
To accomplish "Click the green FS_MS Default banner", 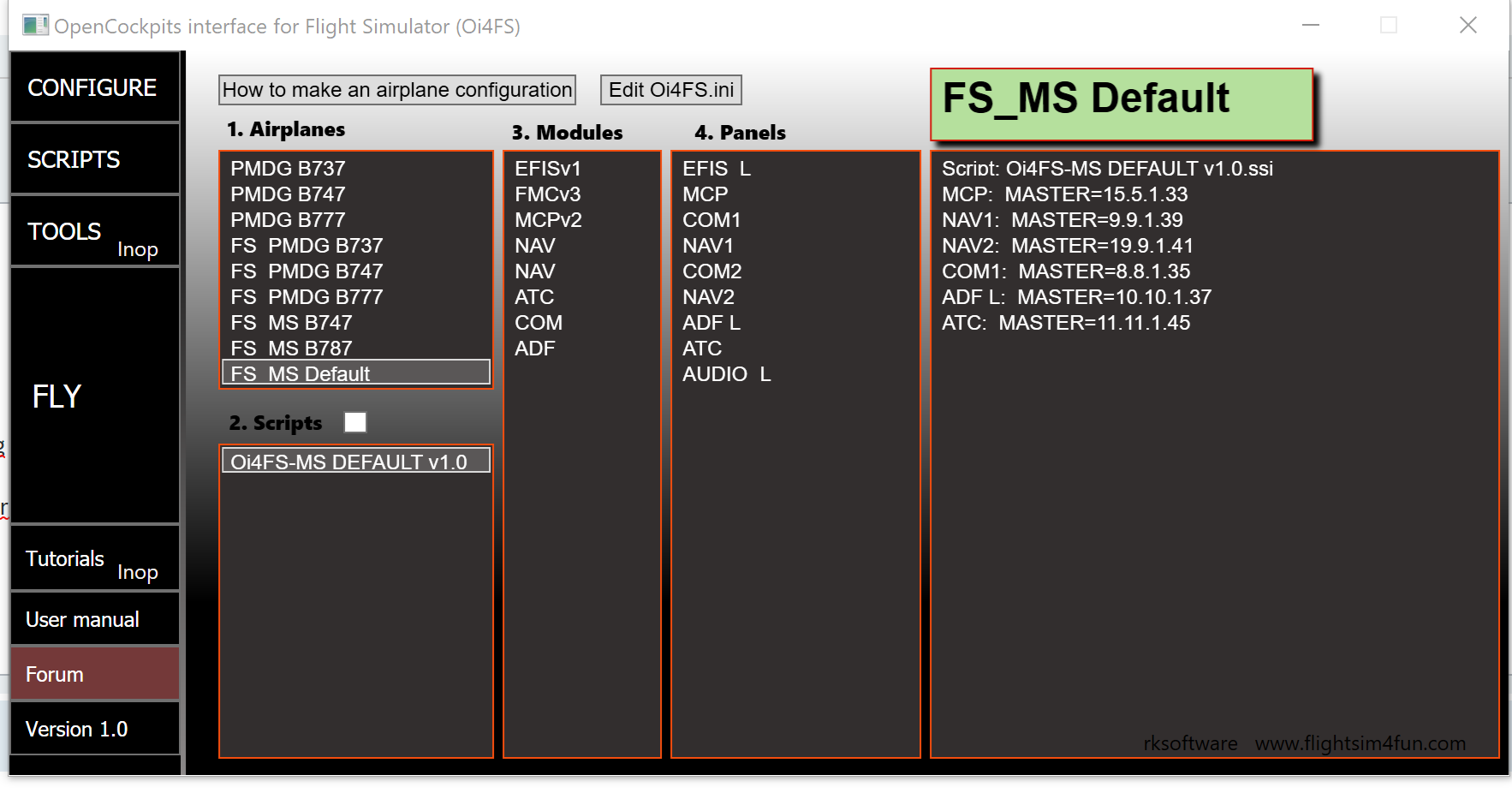I will point(1121,104).
